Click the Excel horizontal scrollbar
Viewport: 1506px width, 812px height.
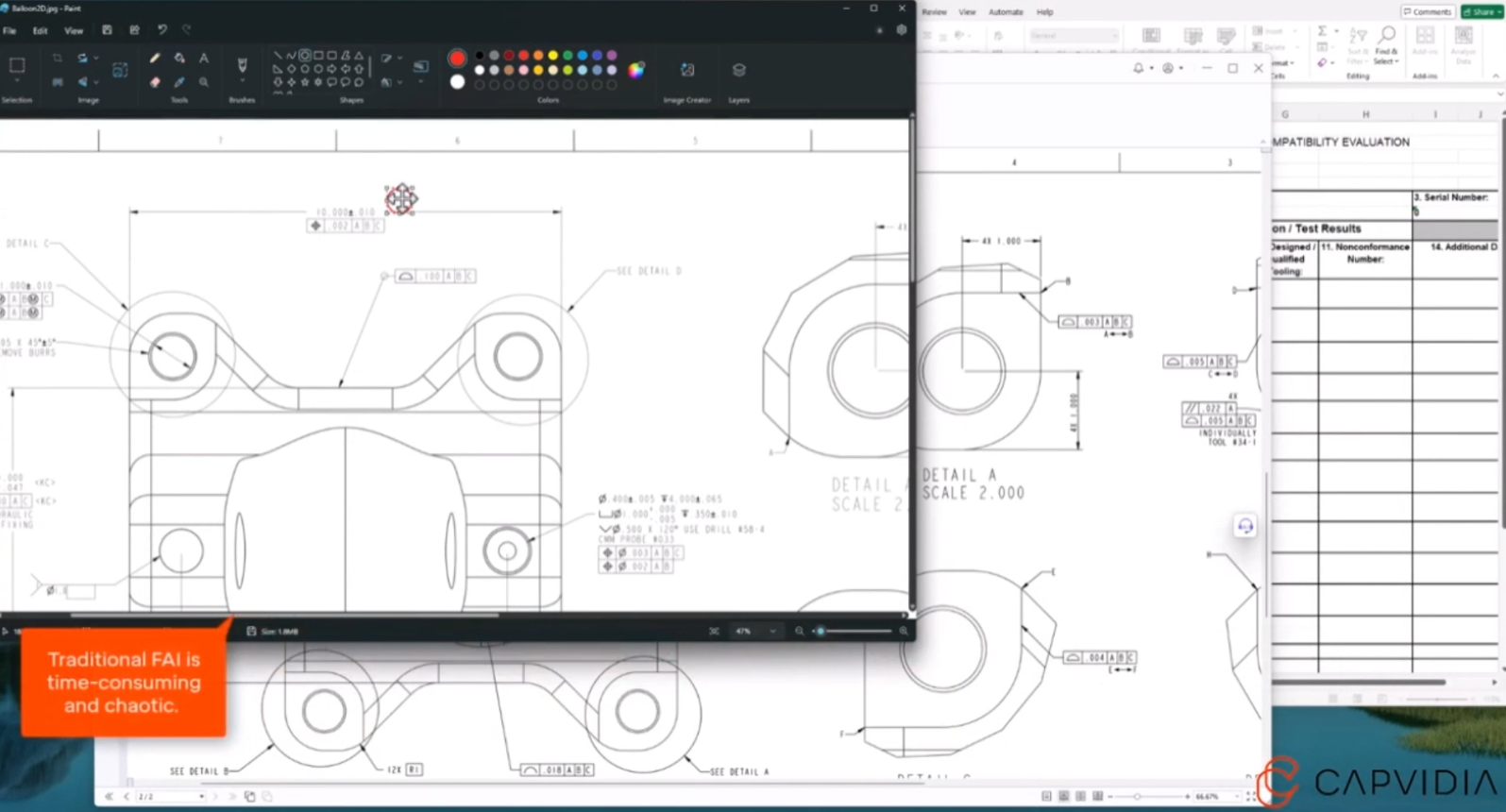pos(1359,682)
